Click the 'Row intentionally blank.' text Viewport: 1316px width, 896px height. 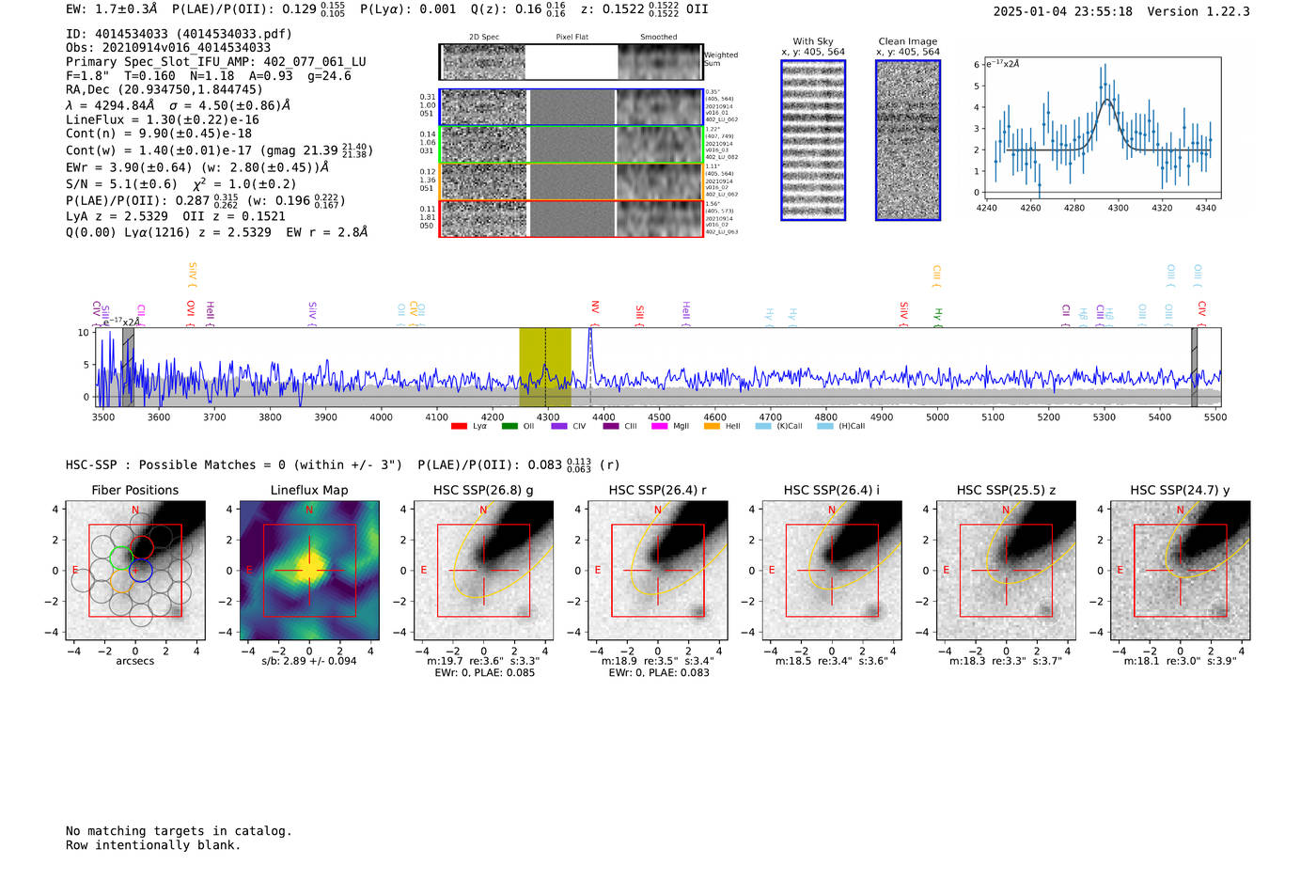coord(153,845)
